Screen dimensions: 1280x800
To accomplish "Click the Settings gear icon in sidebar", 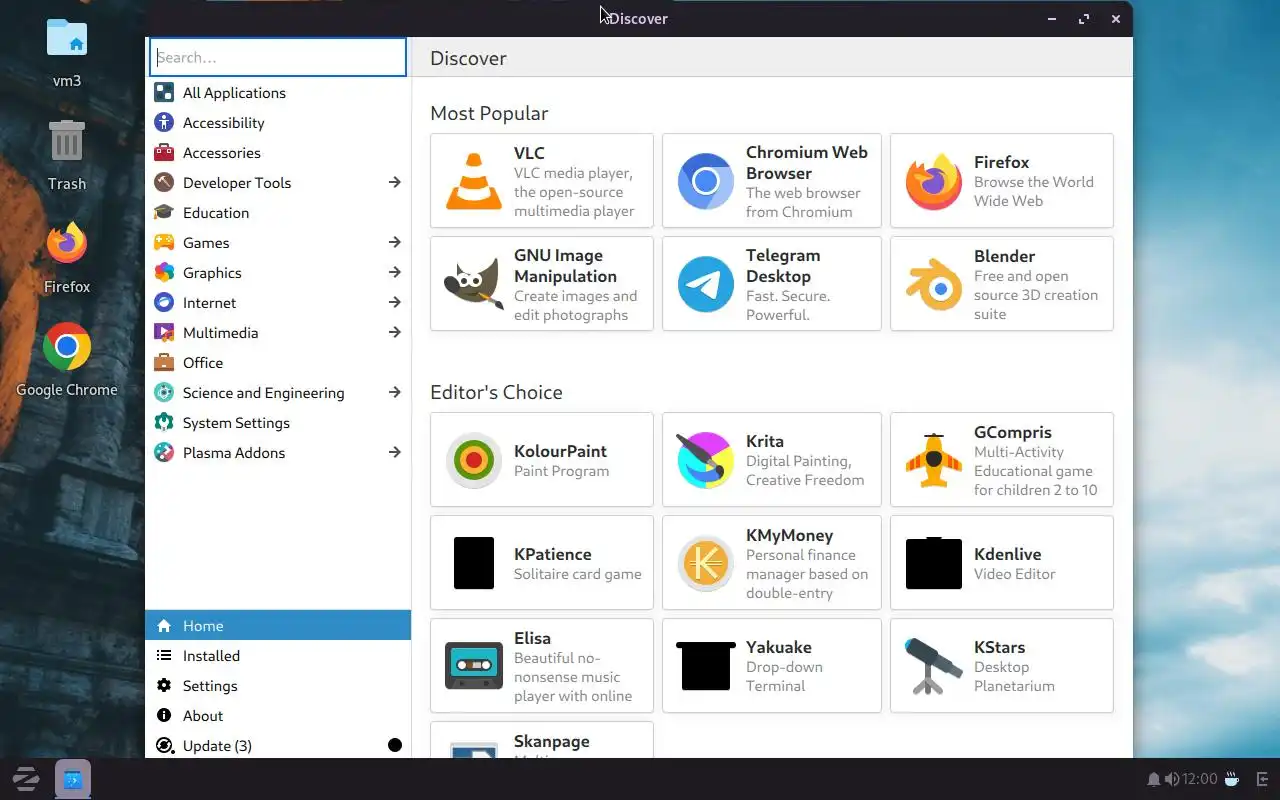I will coord(164,686).
